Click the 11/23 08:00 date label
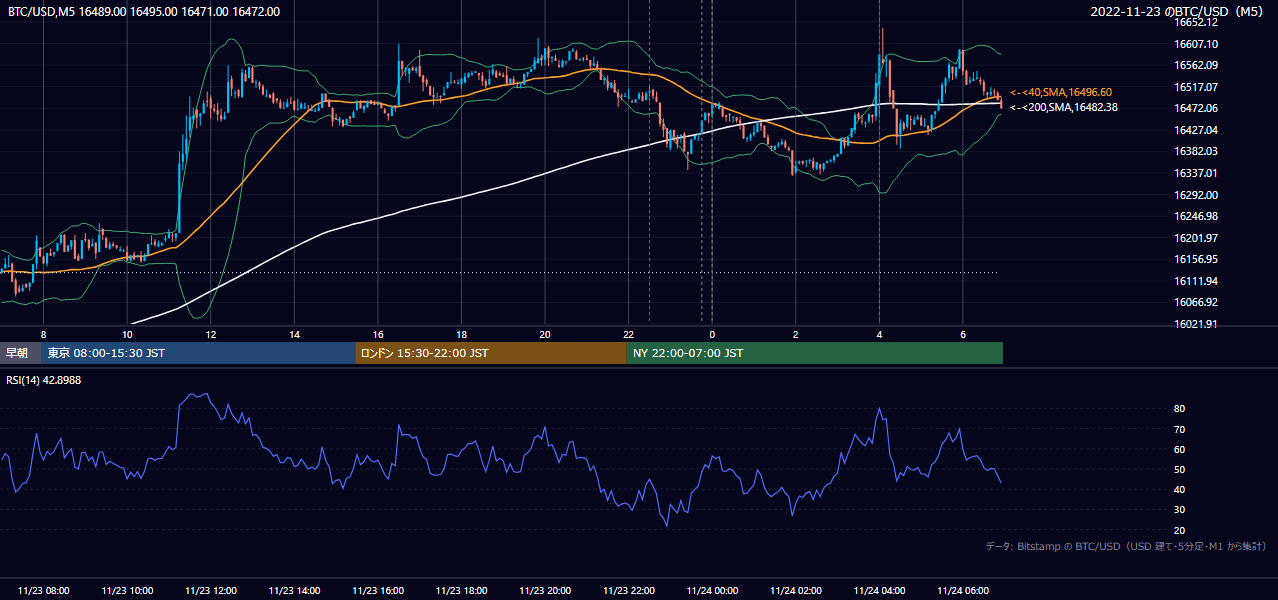Image resolution: width=1278 pixels, height=600 pixels. coord(43,591)
